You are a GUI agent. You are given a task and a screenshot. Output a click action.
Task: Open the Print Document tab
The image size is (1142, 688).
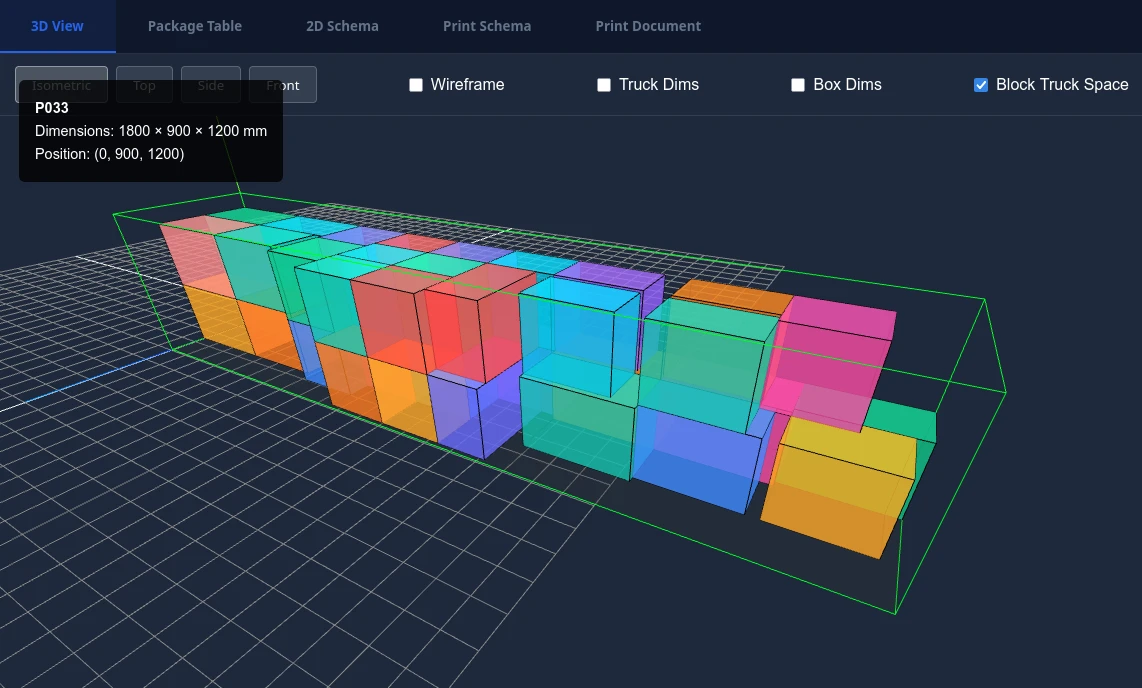[648, 26]
